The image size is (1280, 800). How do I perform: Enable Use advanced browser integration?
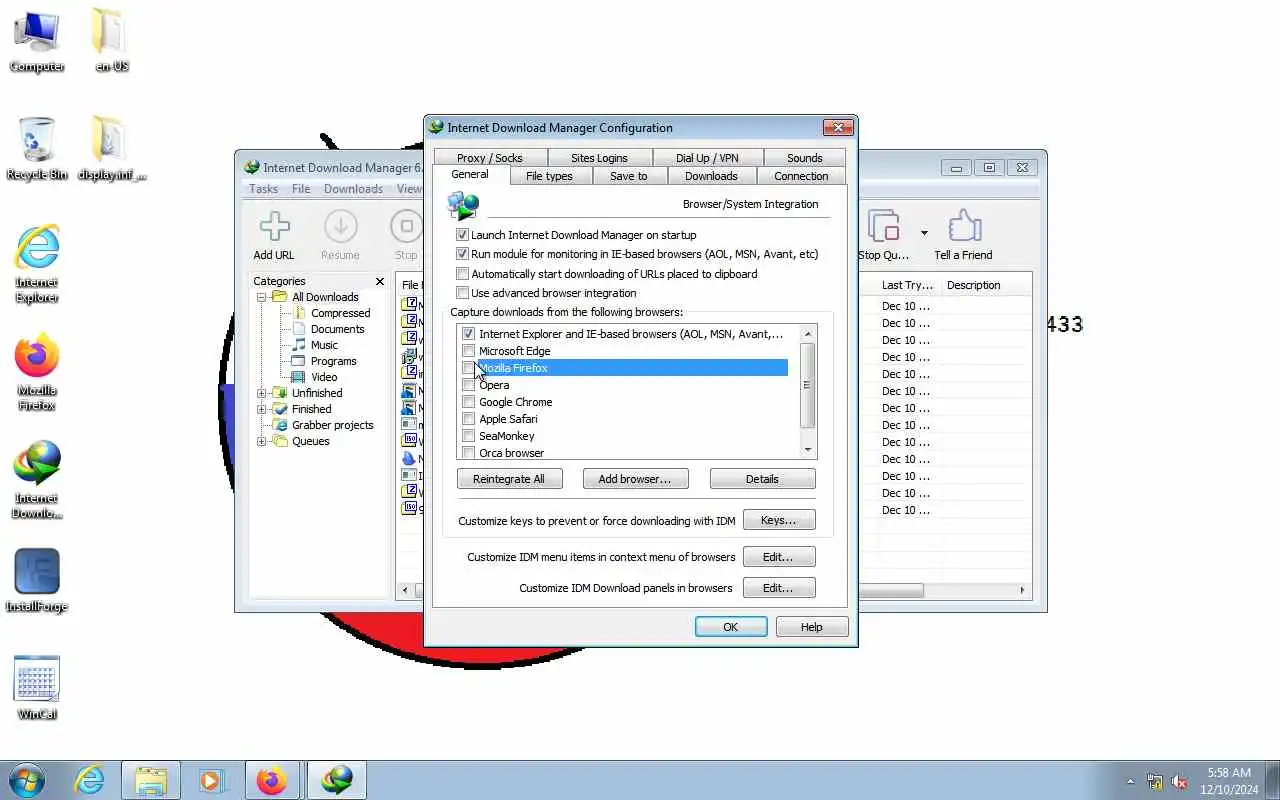tap(462, 293)
